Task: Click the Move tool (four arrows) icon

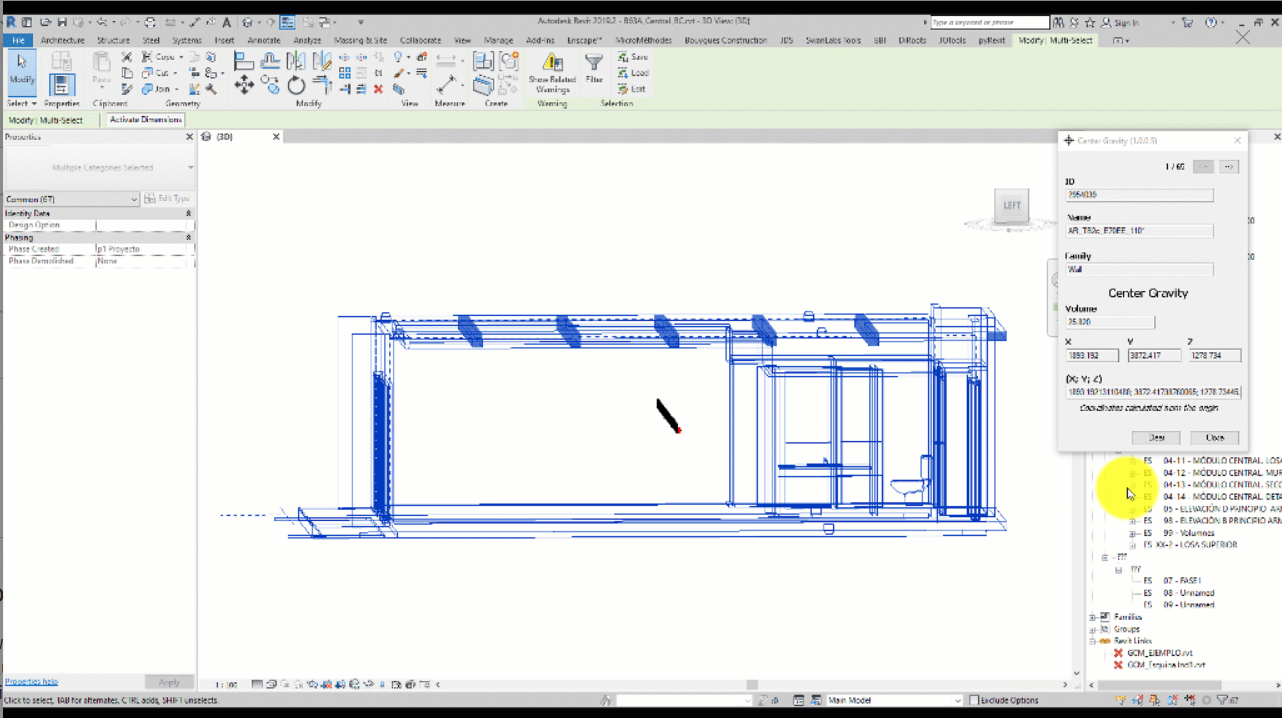Action: click(244, 85)
